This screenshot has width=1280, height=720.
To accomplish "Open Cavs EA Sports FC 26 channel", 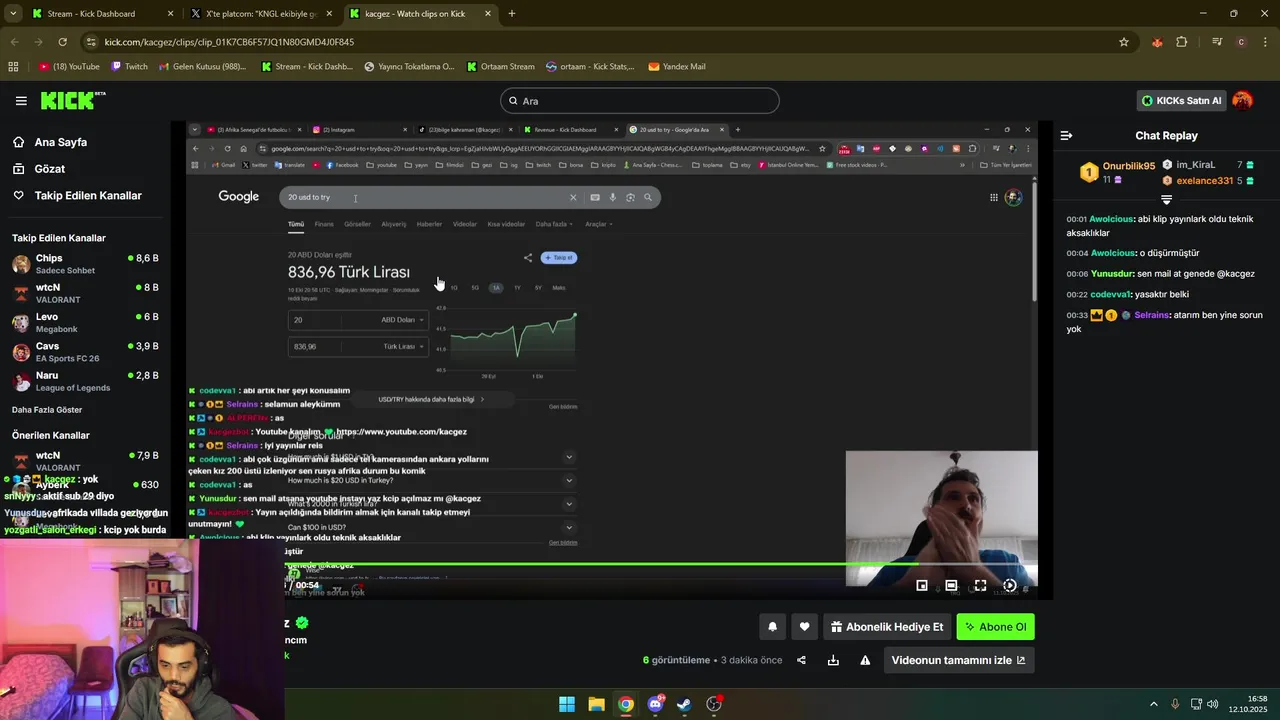I will tap(86, 352).
